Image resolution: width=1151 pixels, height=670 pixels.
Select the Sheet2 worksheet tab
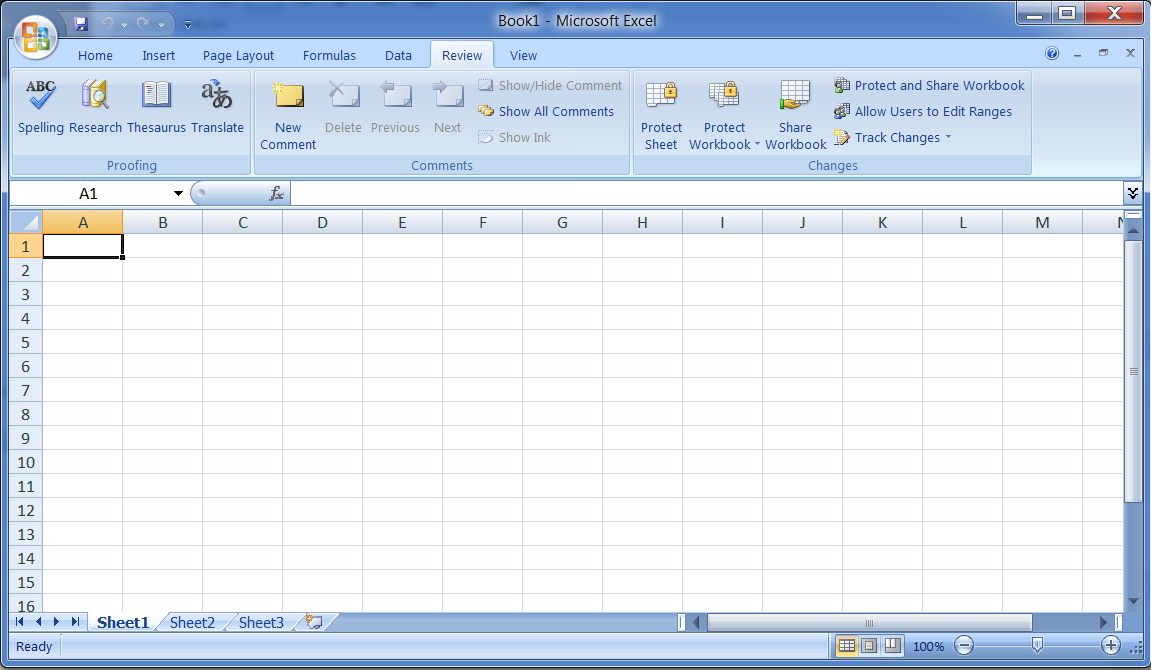pyautogui.click(x=191, y=622)
